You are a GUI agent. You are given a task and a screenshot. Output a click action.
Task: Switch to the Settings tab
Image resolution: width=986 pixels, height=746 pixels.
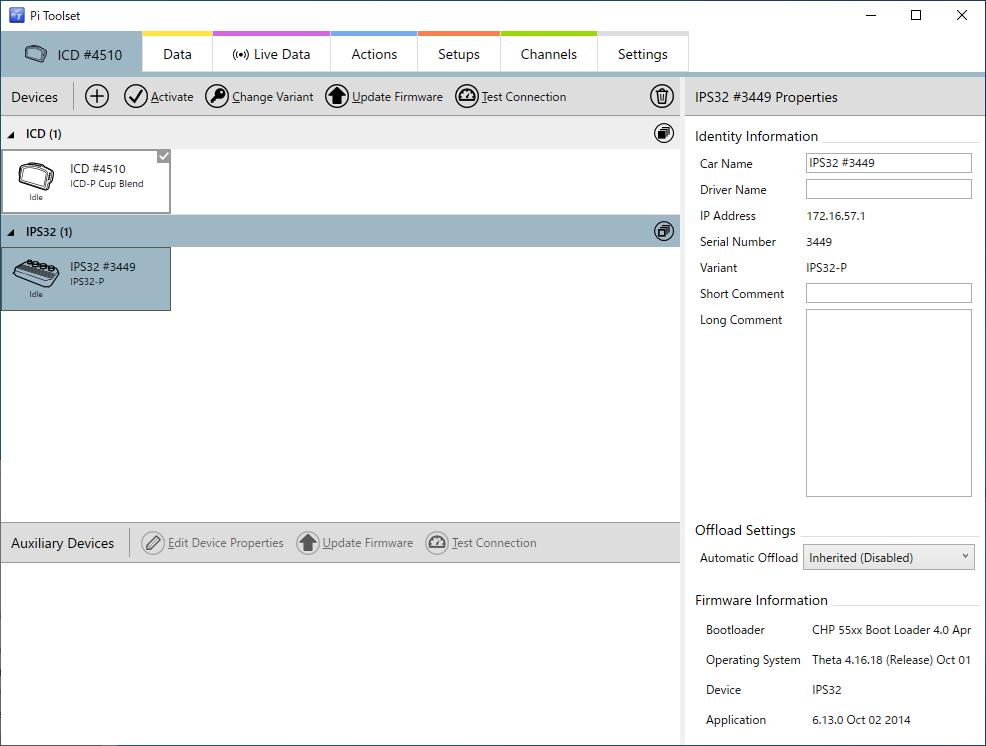pyautogui.click(x=643, y=54)
